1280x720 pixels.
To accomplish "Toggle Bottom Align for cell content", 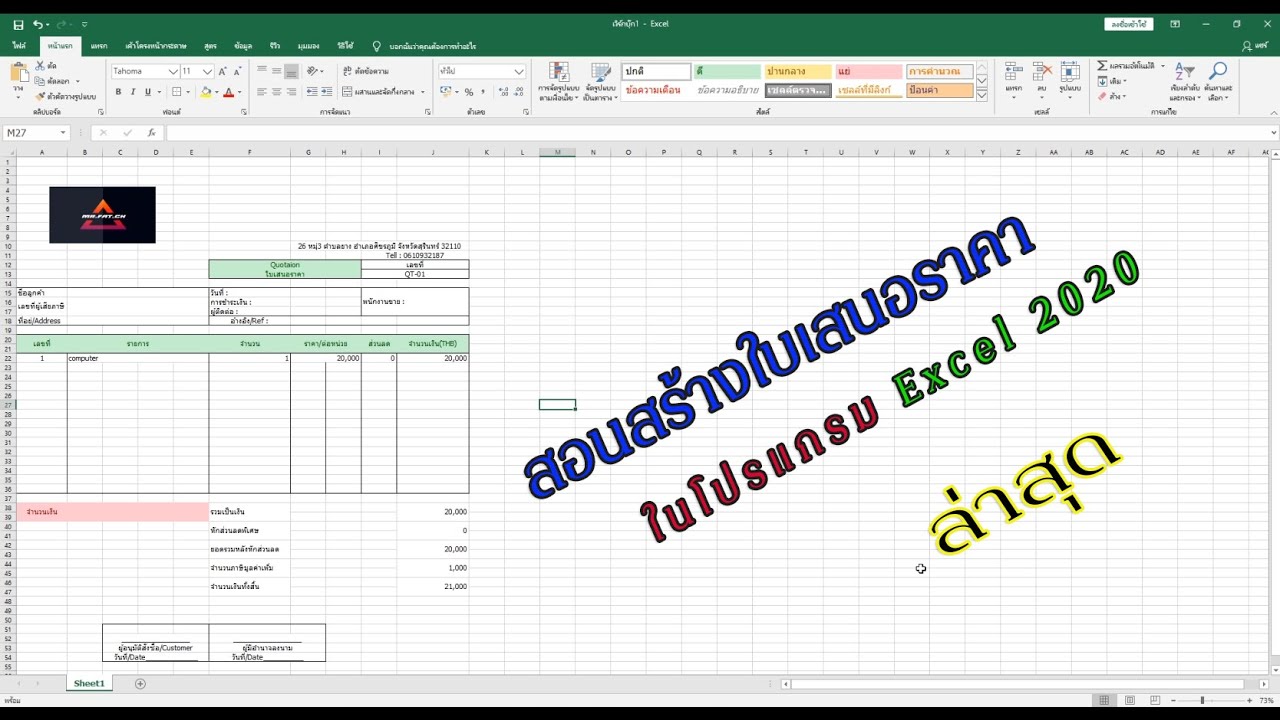I will (292, 71).
